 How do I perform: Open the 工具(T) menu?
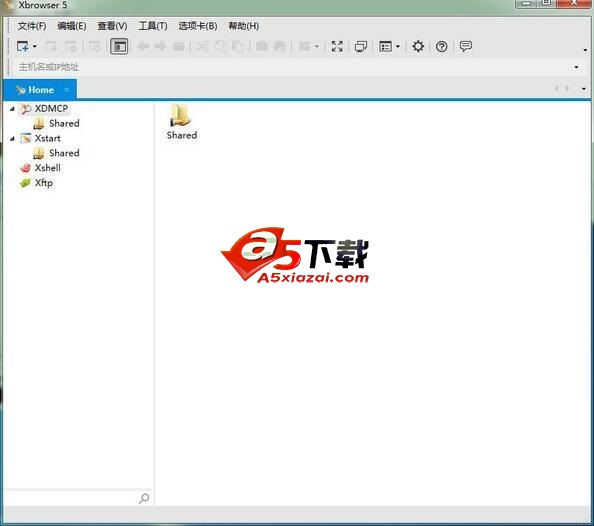point(153,26)
